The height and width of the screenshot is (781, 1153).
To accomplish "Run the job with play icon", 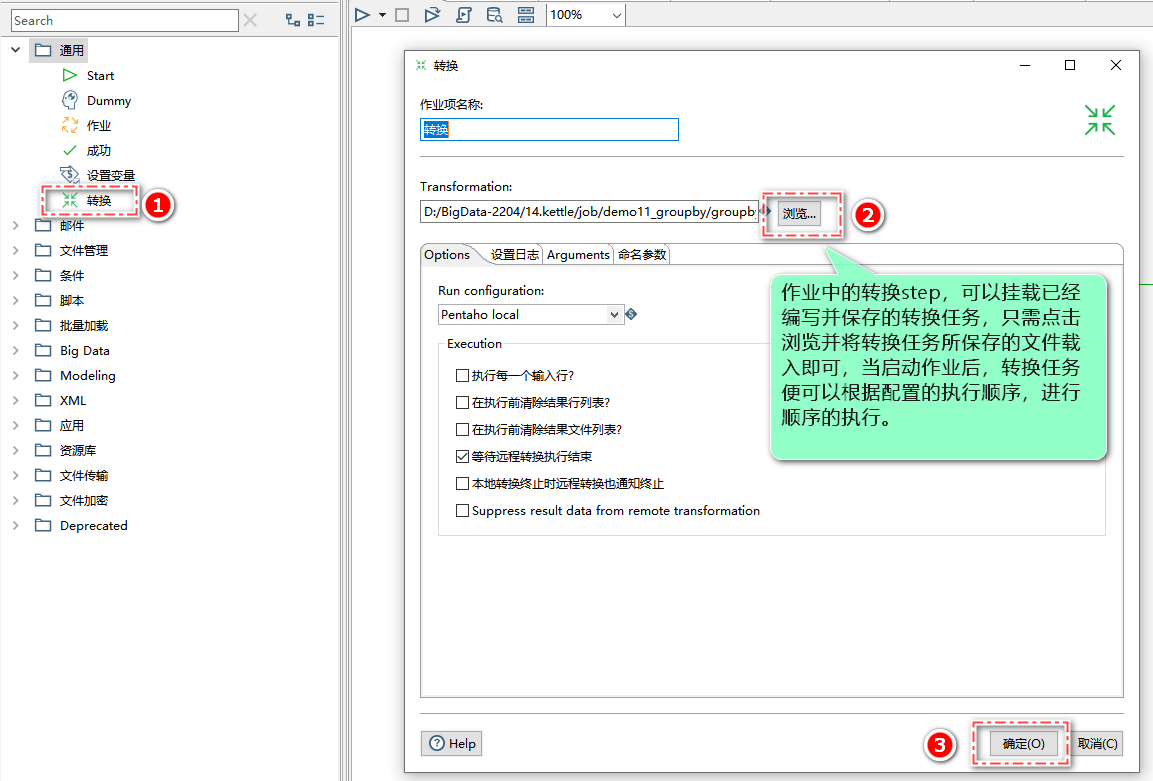I will (x=362, y=15).
